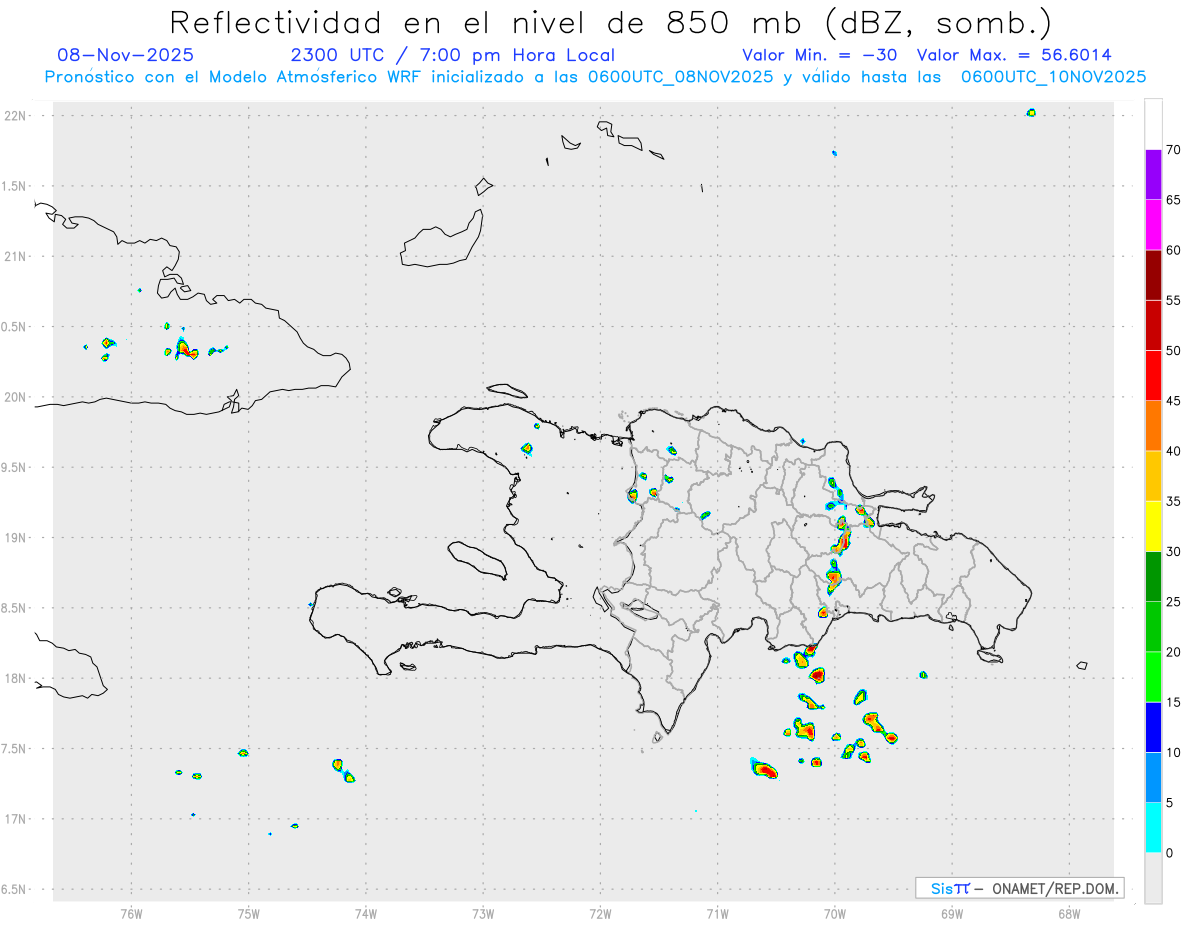Select the dark red 50–55 dBZ band
This screenshot has width=1200, height=927.
[x=1153, y=325]
